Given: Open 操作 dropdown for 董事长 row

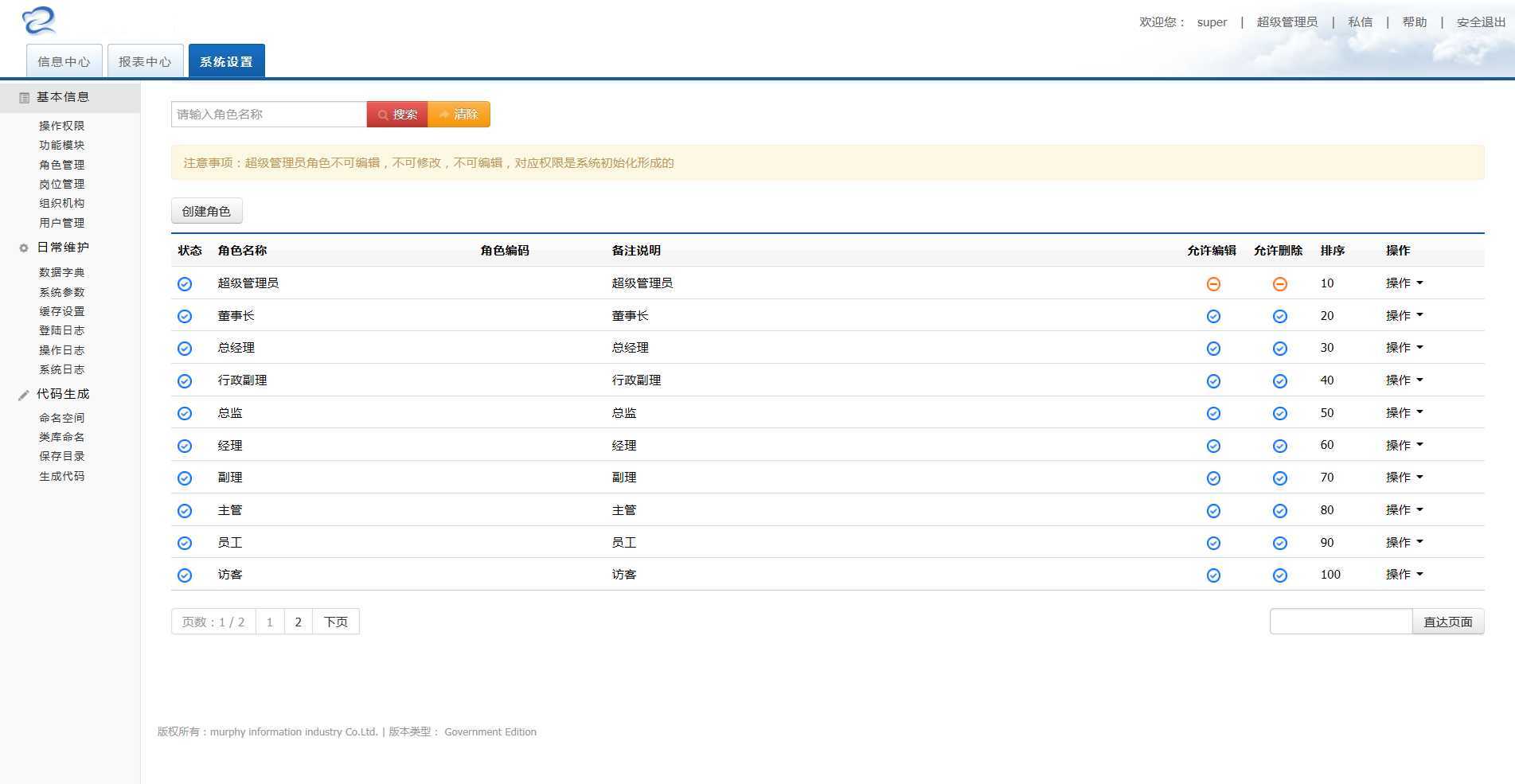Looking at the screenshot, I should [x=1404, y=316].
